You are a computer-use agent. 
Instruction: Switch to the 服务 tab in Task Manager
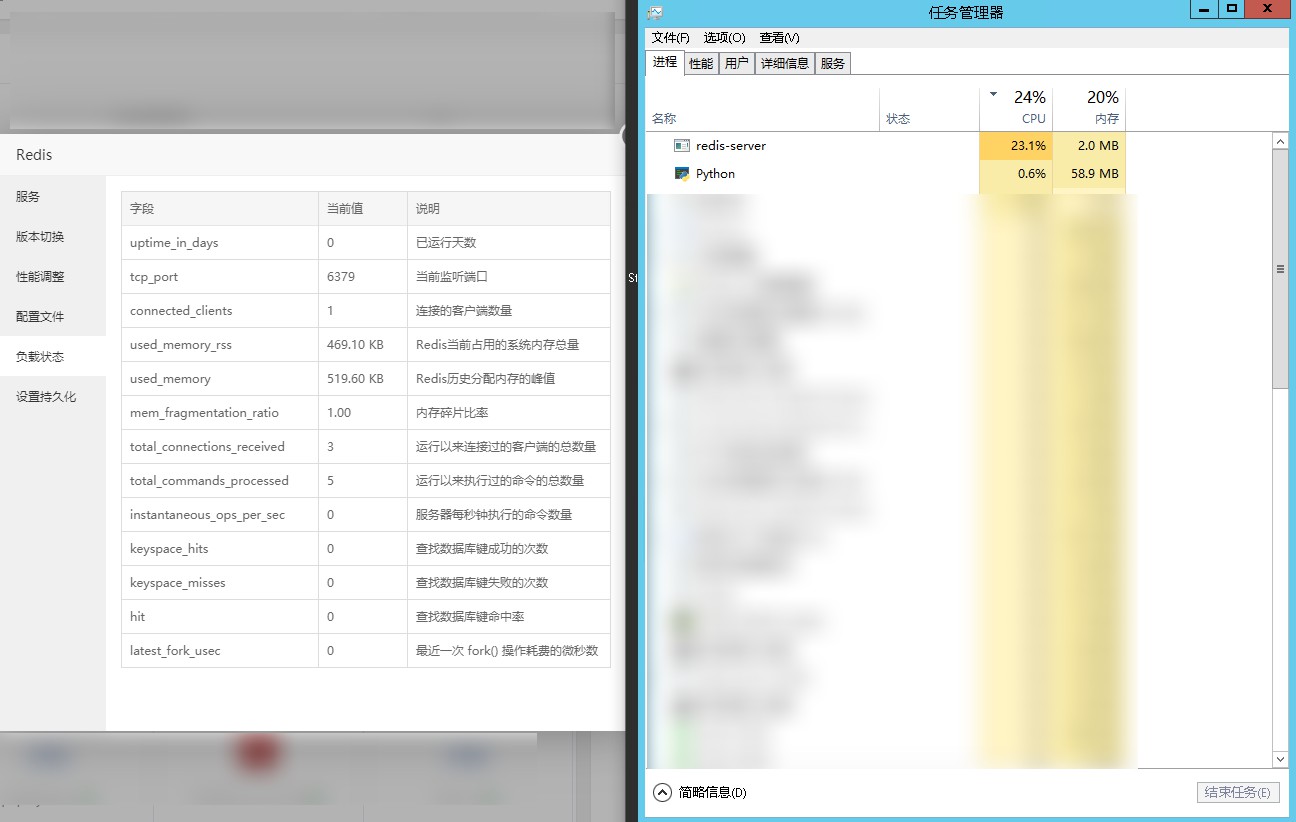[833, 63]
